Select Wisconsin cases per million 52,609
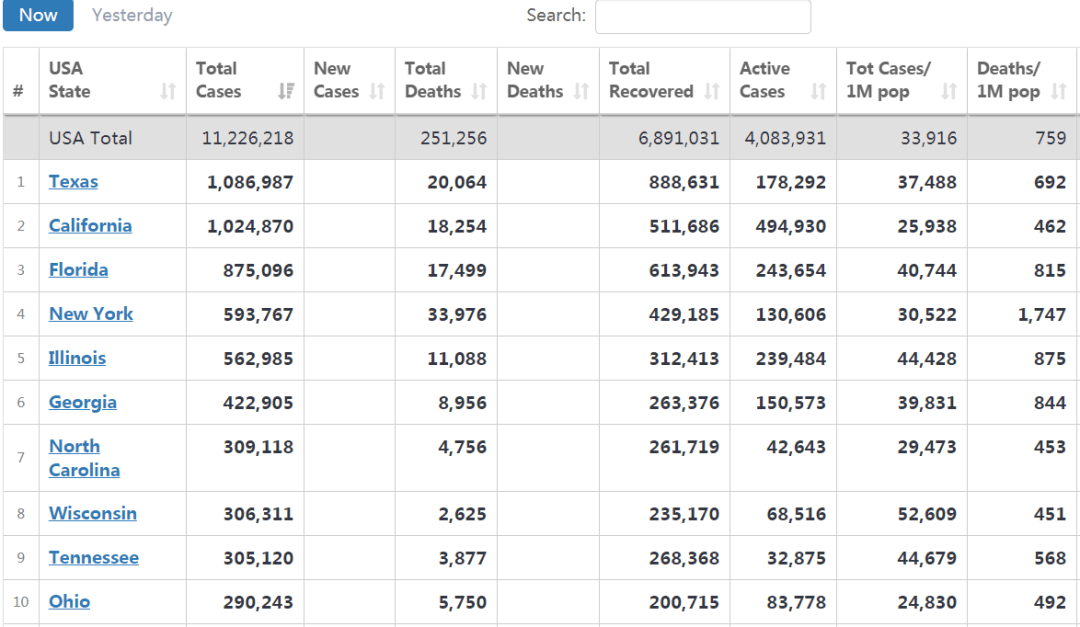This screenshot has width=1080, height=627. (x=927, y=514)
